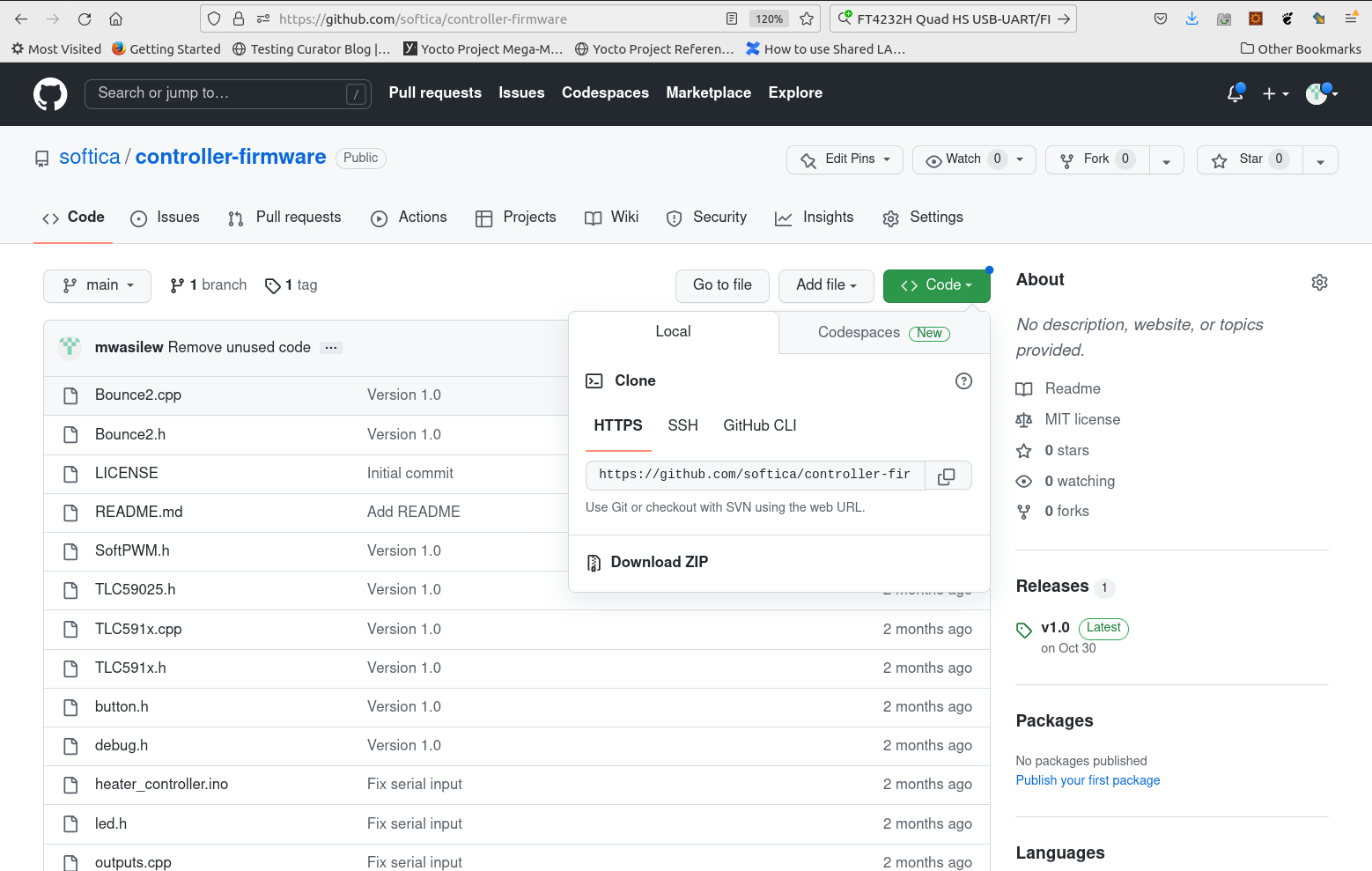Expand the latest commit message ellipsis
This screenshot has height=871, width=1372.
point(331,348)
